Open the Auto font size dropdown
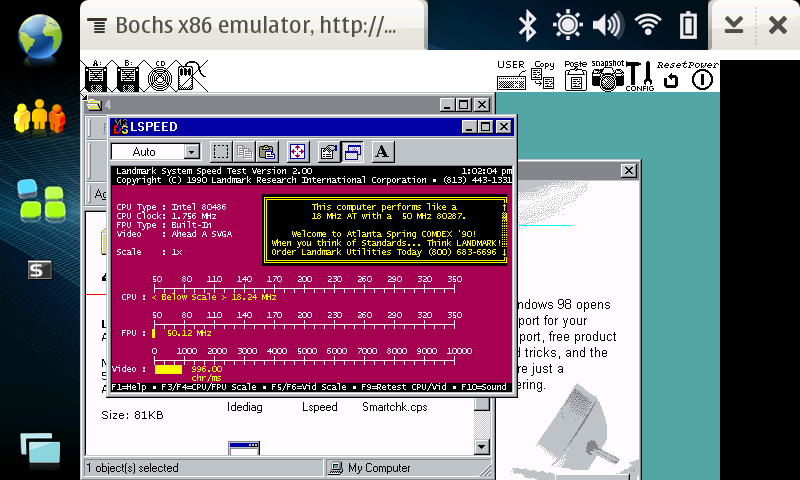Viewport: 800px width, 480px height. (192, 151)
